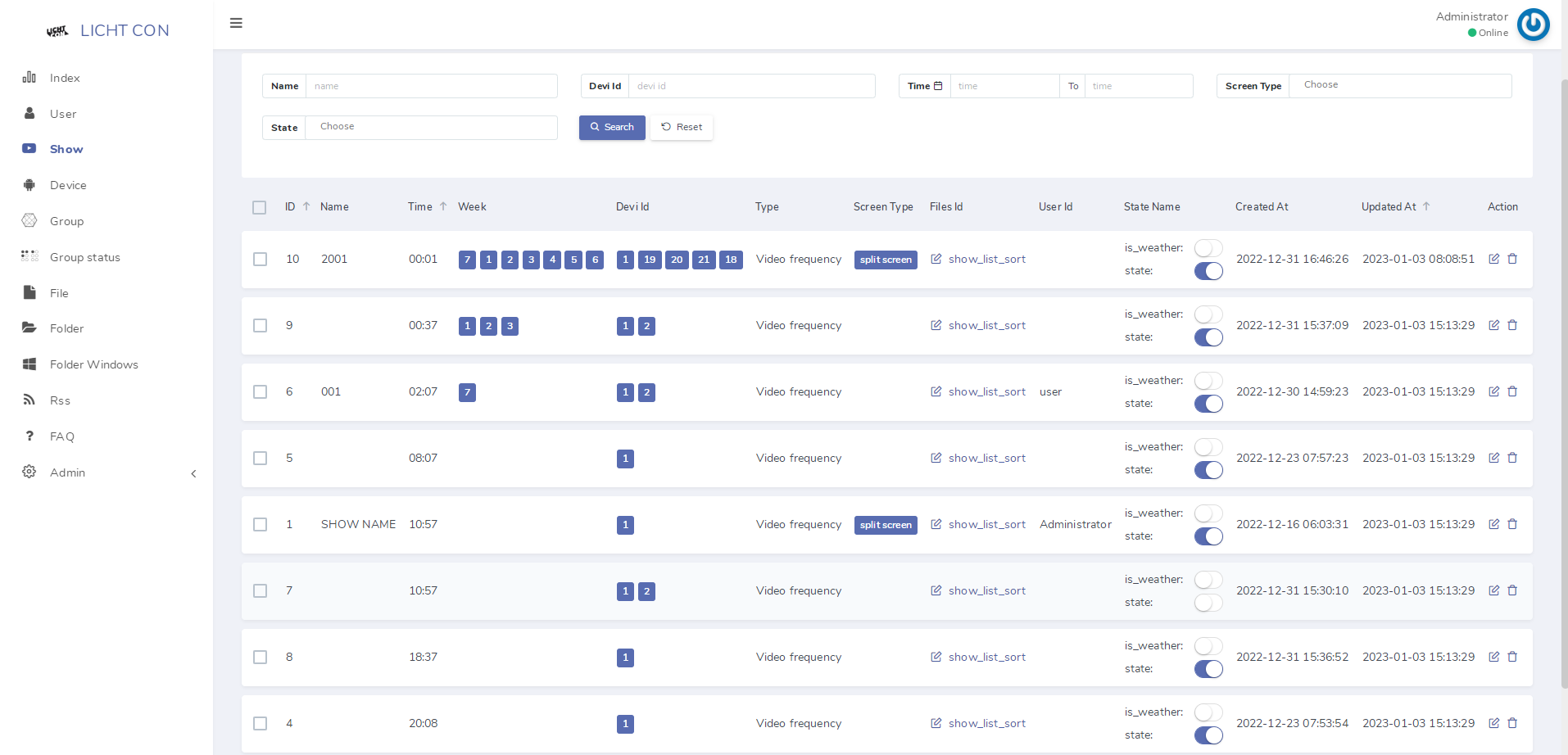
Task: Open show_list_sort link for row ID 10
Action: coord(986,259)
